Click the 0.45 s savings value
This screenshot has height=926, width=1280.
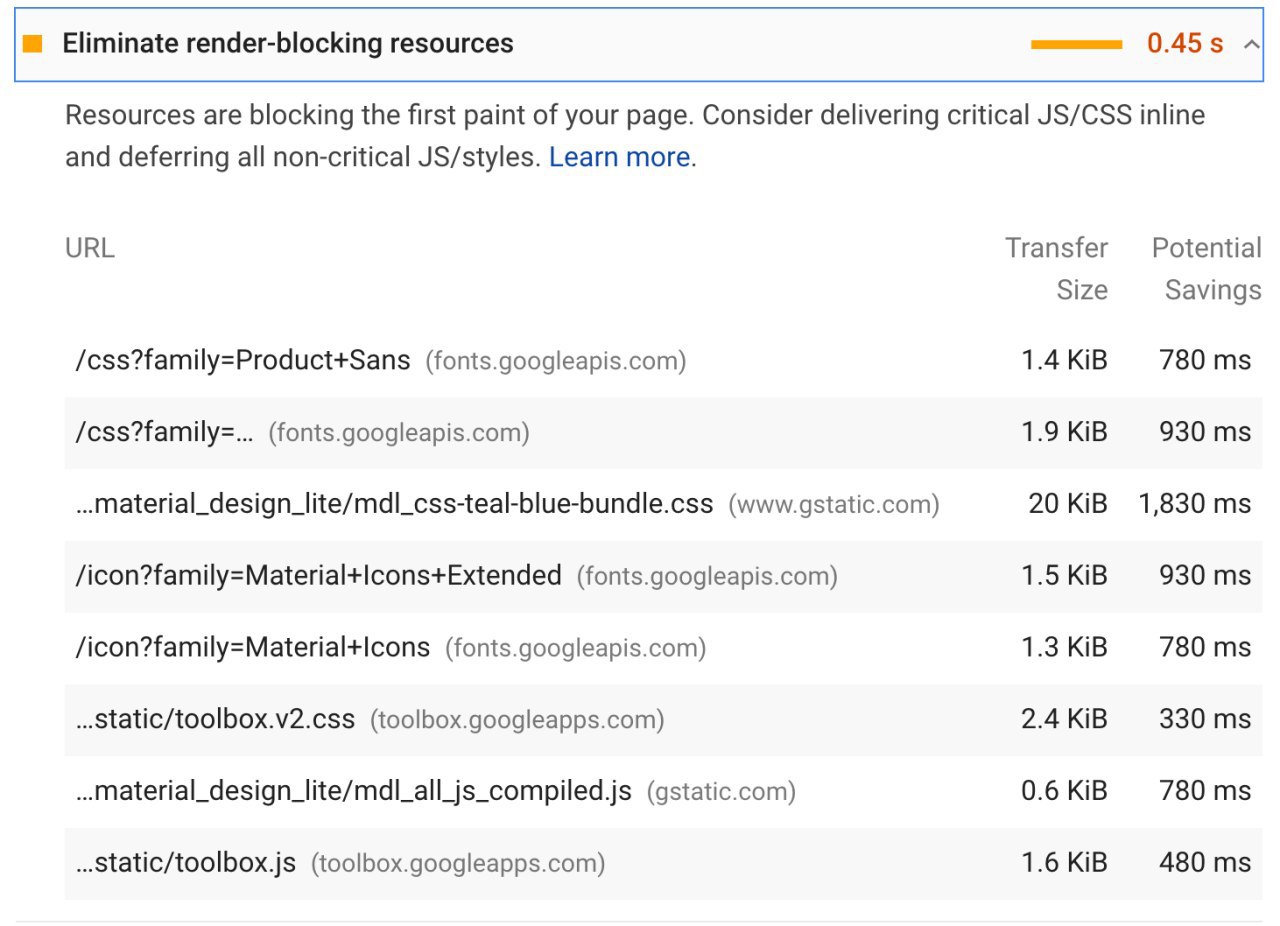(1185, 44)
